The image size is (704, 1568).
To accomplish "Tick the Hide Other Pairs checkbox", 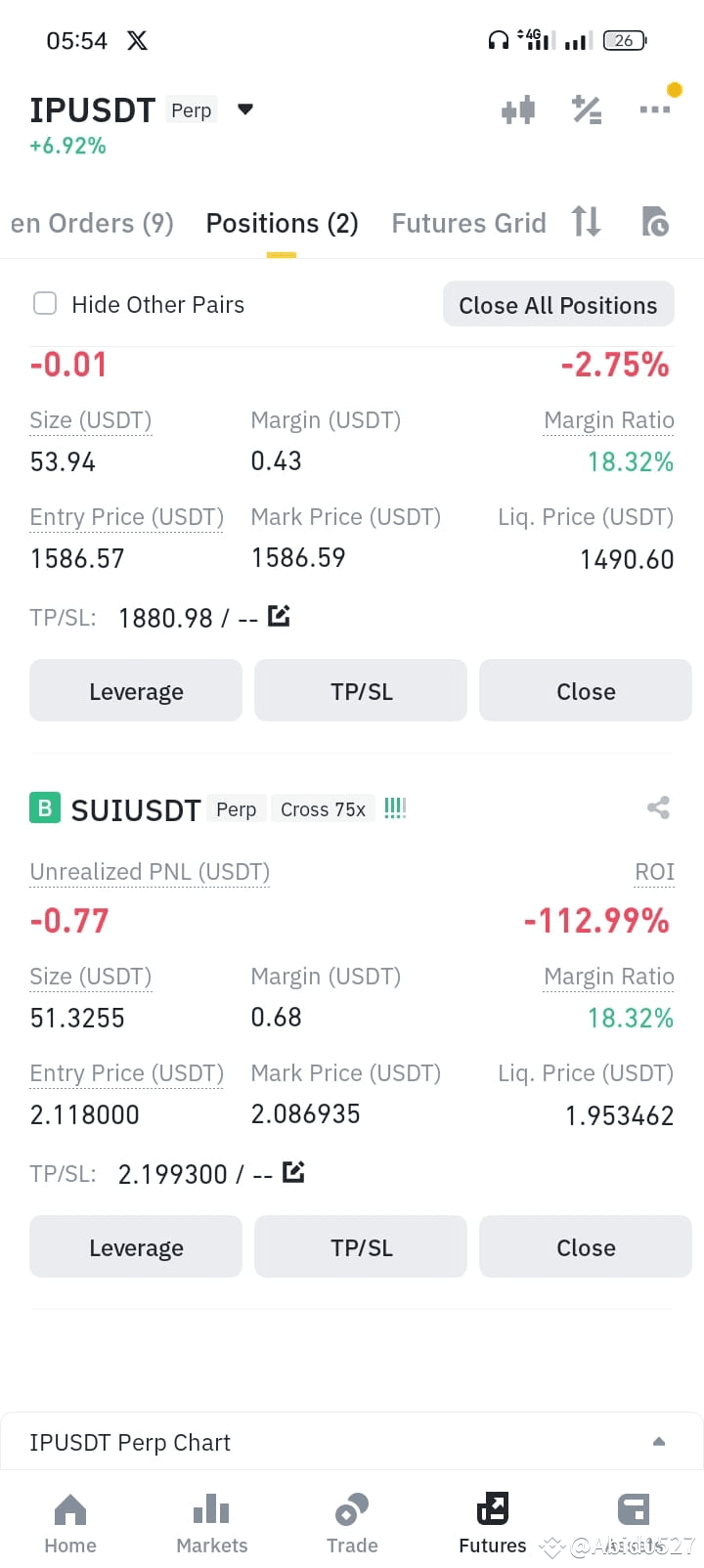I will point(45,303).
